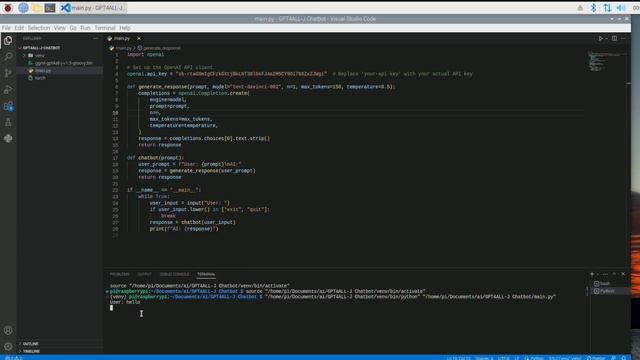Open the Selection menu
Viewport: 640px width, 360px height.
pyautogui.click(x=39, y=28)
